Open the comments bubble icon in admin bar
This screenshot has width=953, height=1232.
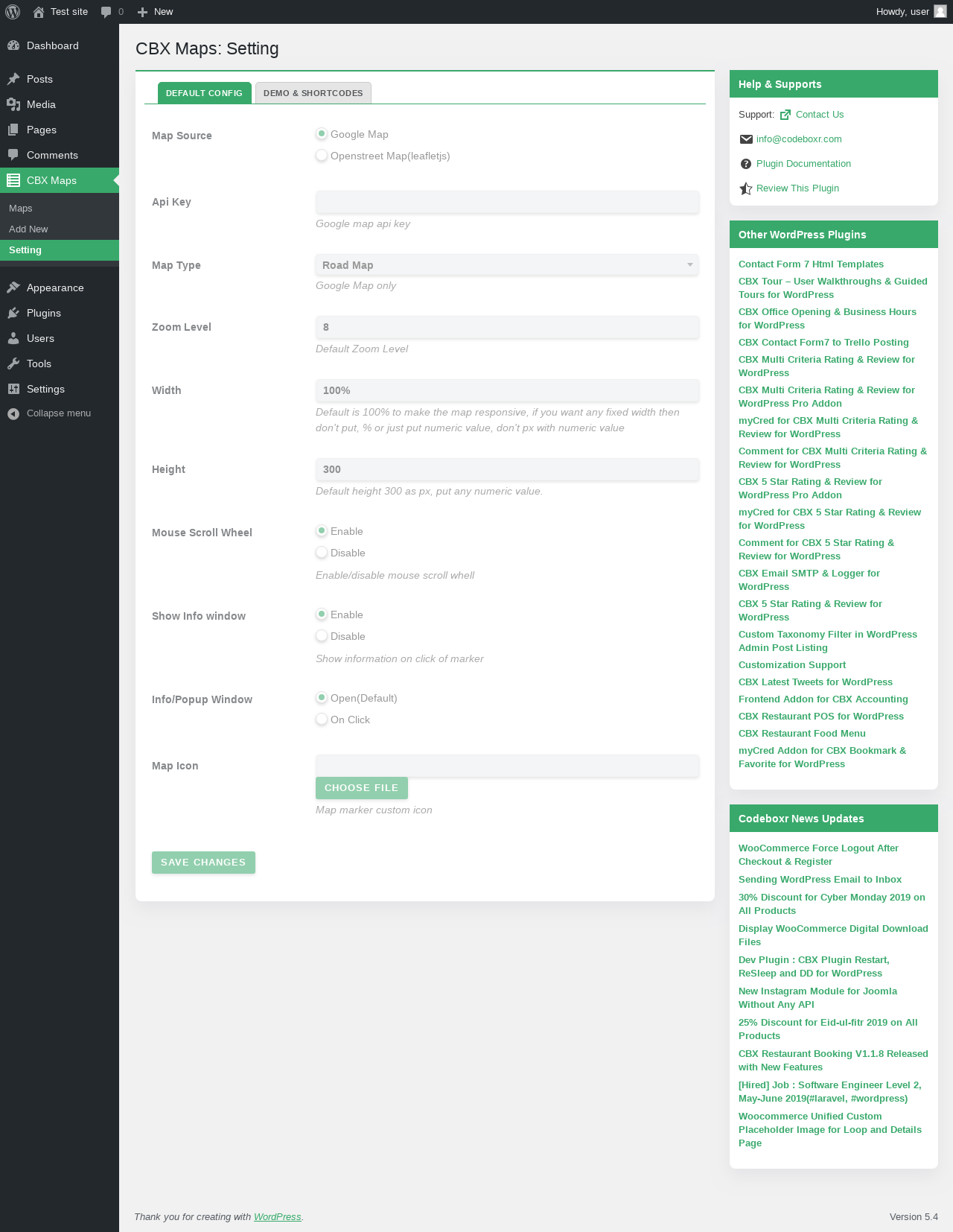(x=106, y=12)
